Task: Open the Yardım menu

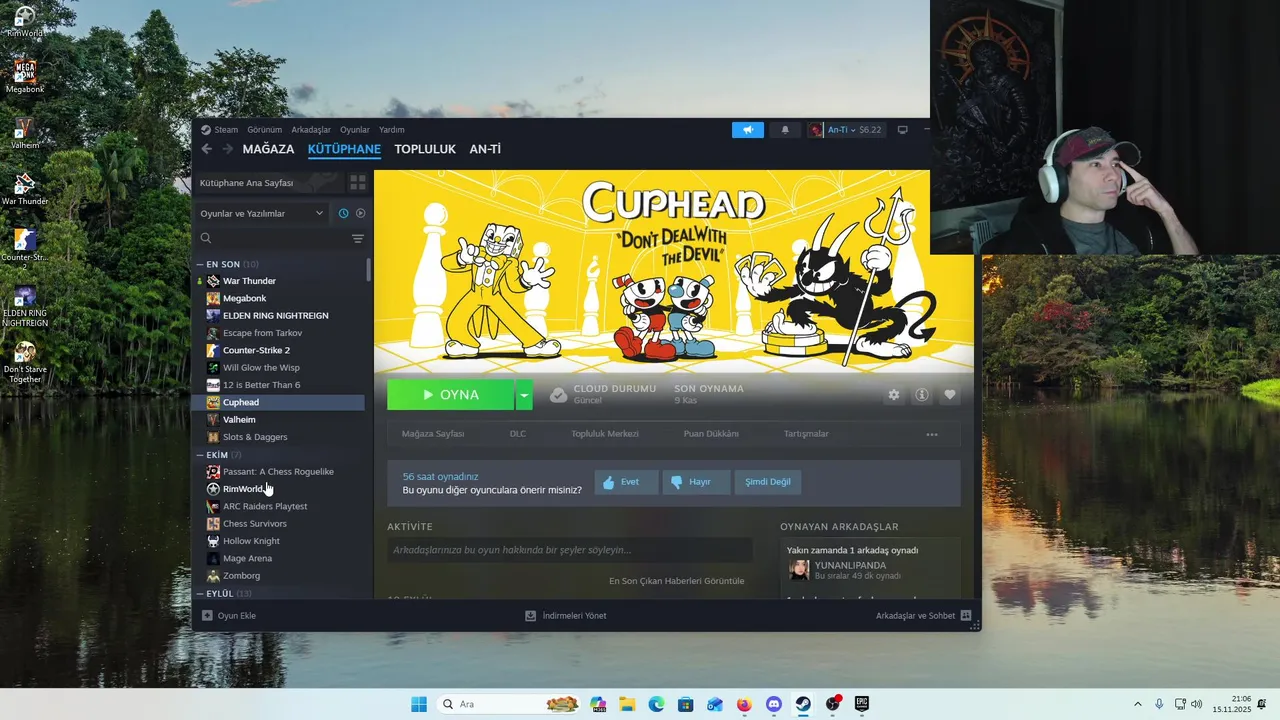Action: tap(392, 130)
